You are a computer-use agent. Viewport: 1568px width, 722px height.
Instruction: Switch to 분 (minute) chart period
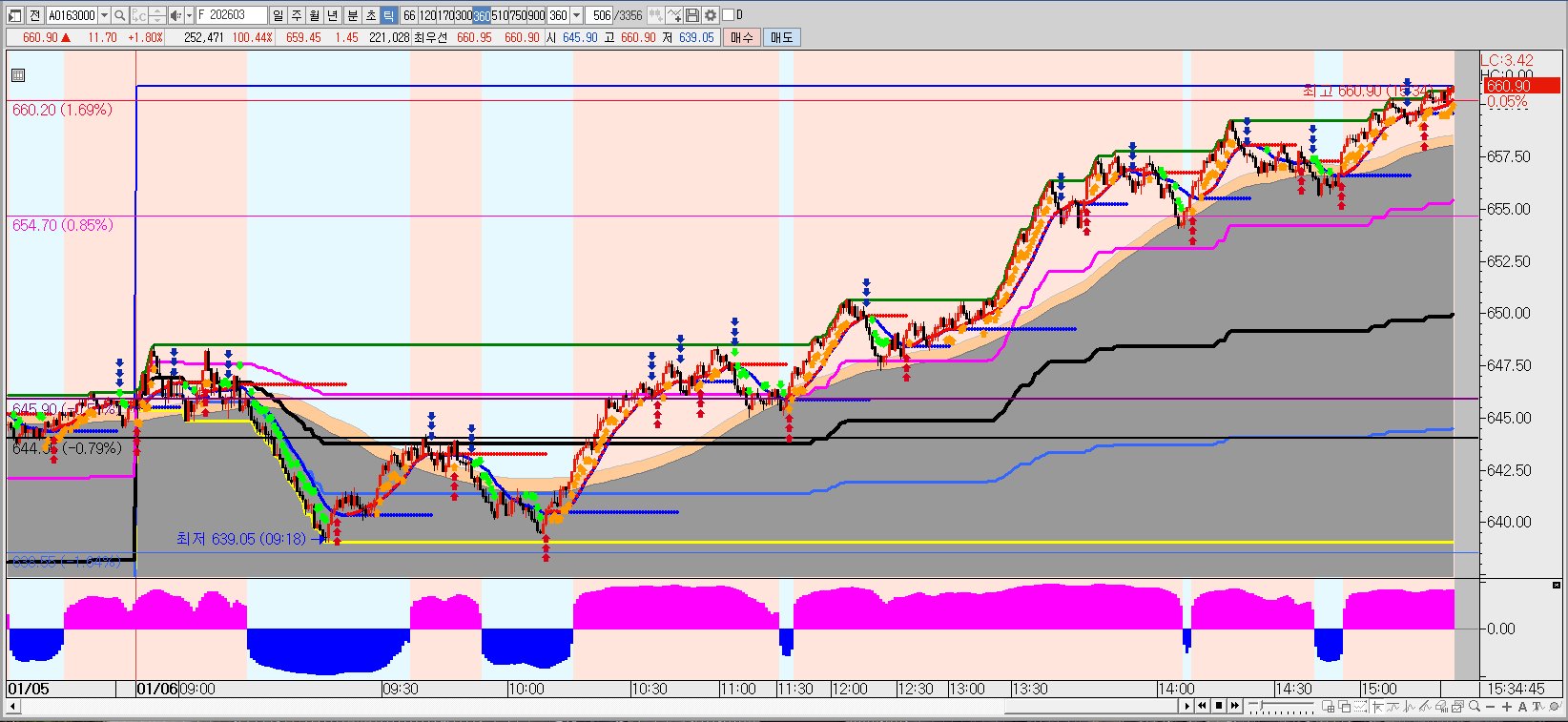pos(353,15)
